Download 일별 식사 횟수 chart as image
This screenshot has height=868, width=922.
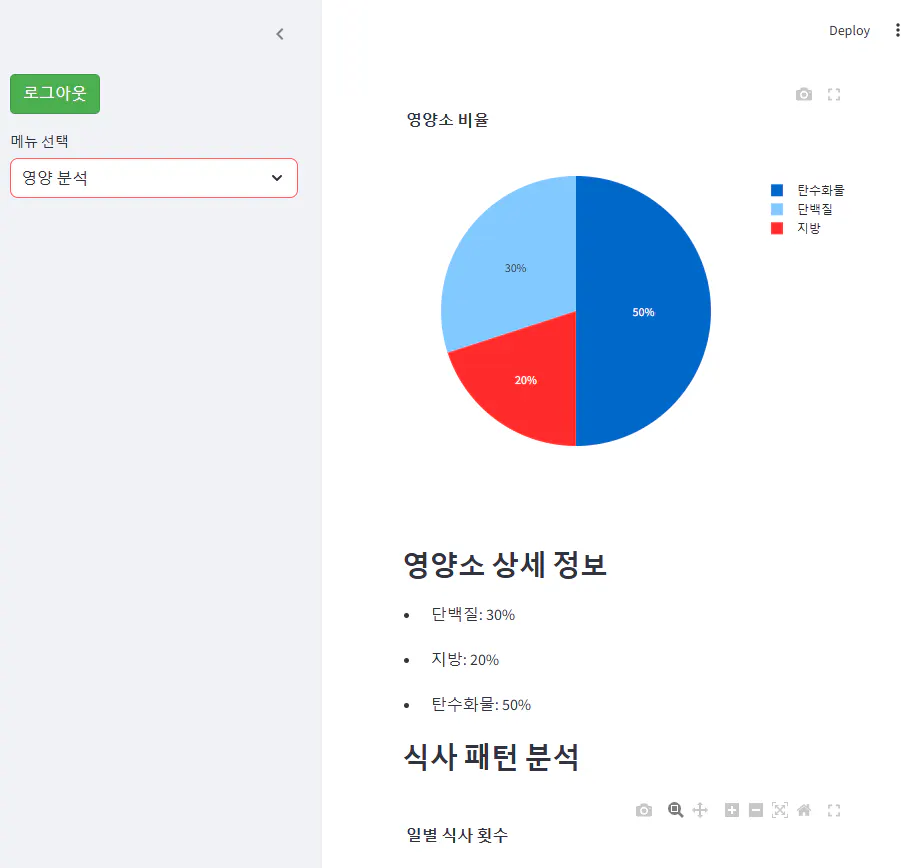tap(644, 810)
